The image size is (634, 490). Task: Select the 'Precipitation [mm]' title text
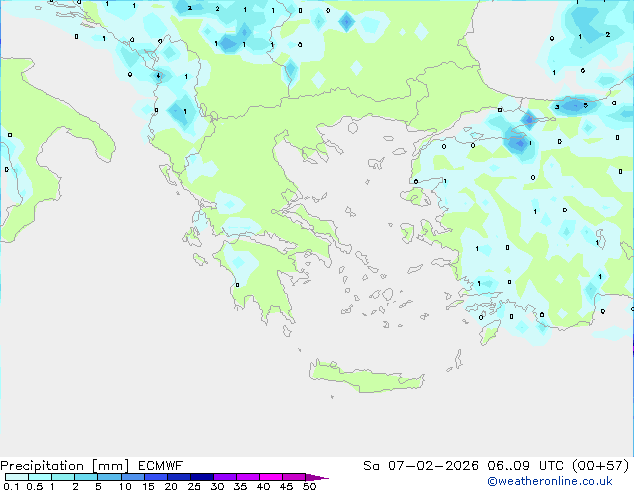(x=65, y=466)
